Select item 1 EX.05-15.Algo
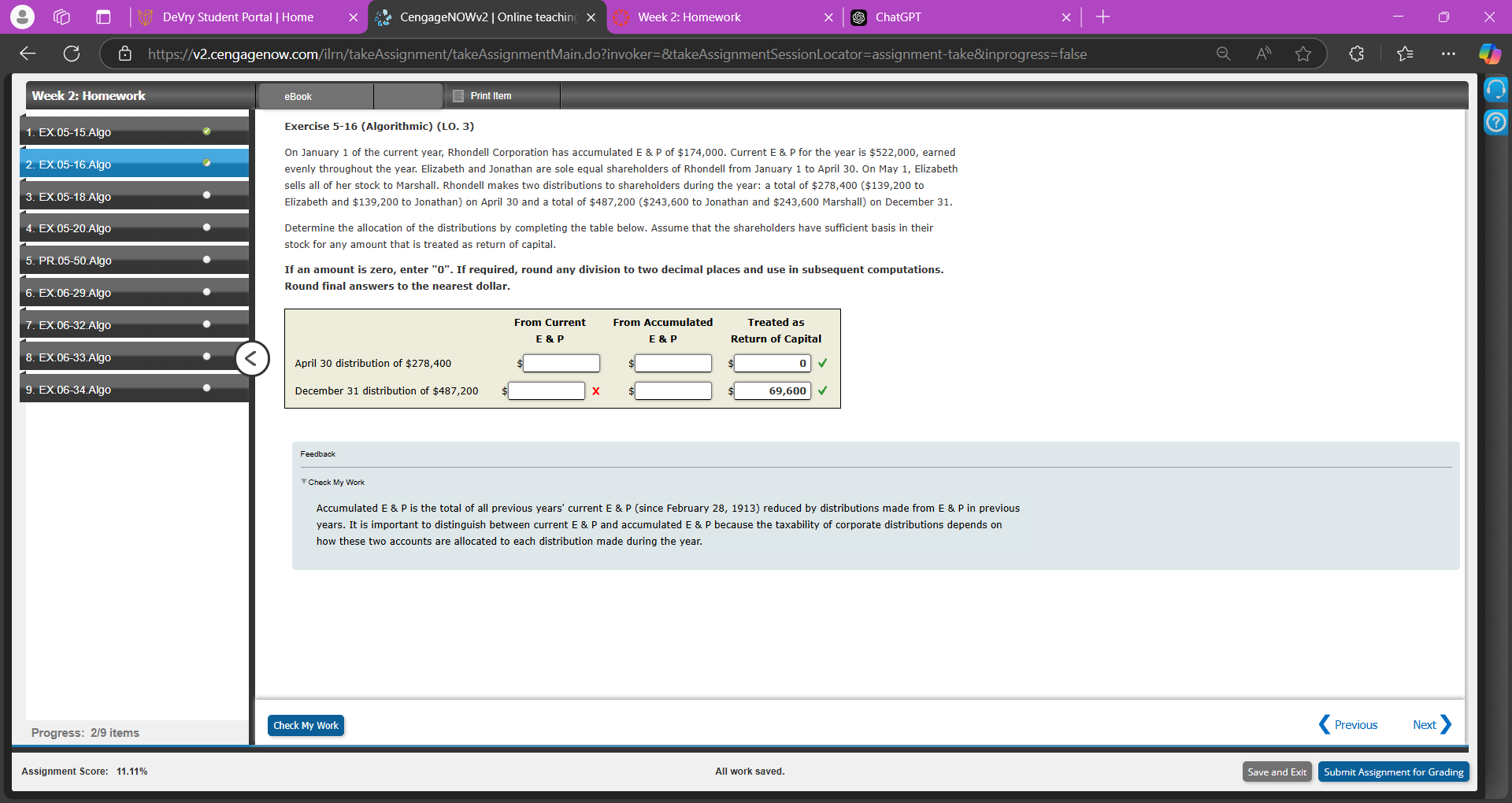This screenshot has height=803, width=1512. click(134, 131)
